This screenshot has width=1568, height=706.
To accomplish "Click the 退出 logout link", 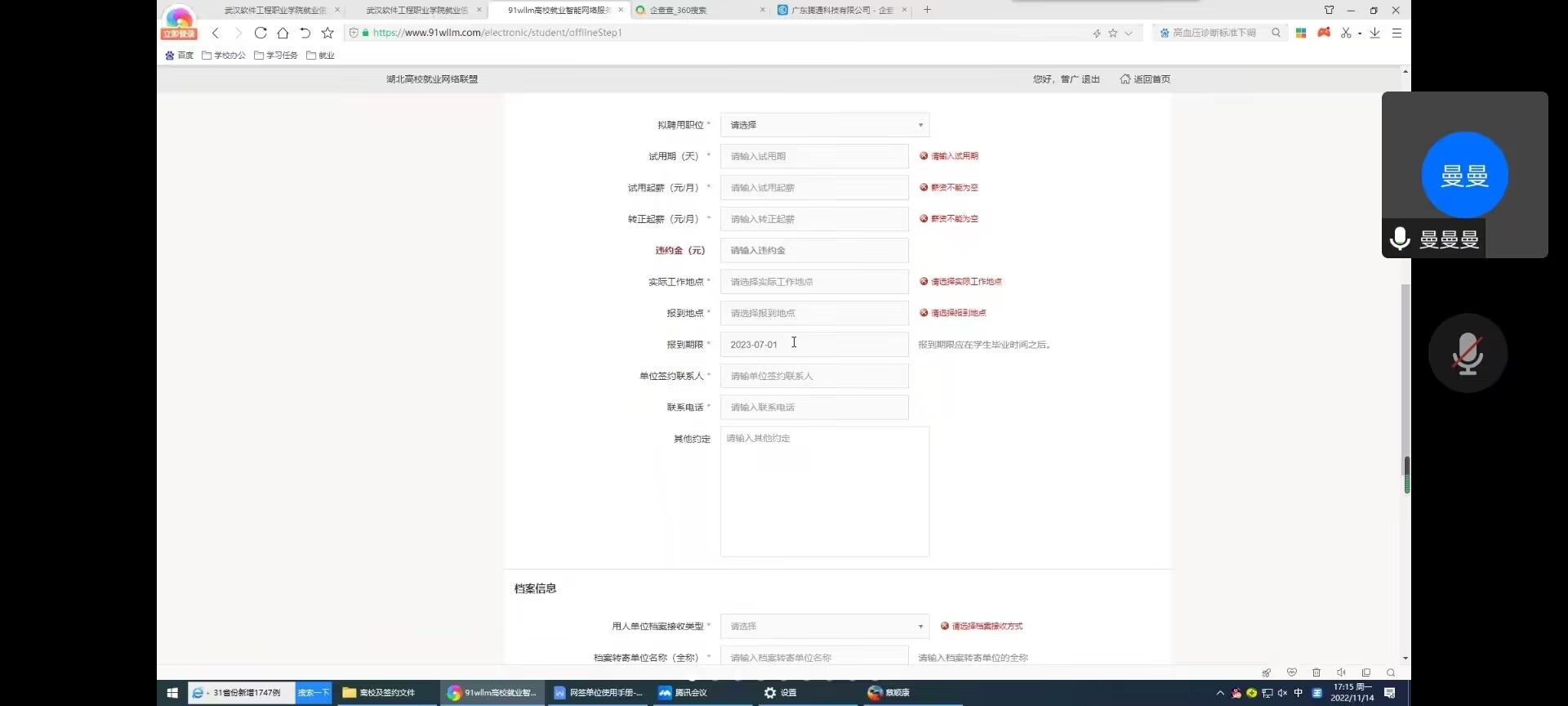I will [x=1090, y=79].
